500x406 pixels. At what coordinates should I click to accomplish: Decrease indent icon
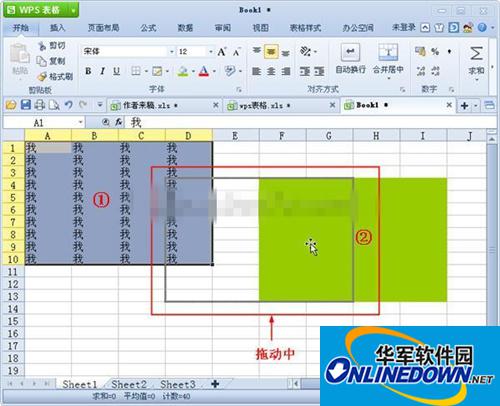305,71
